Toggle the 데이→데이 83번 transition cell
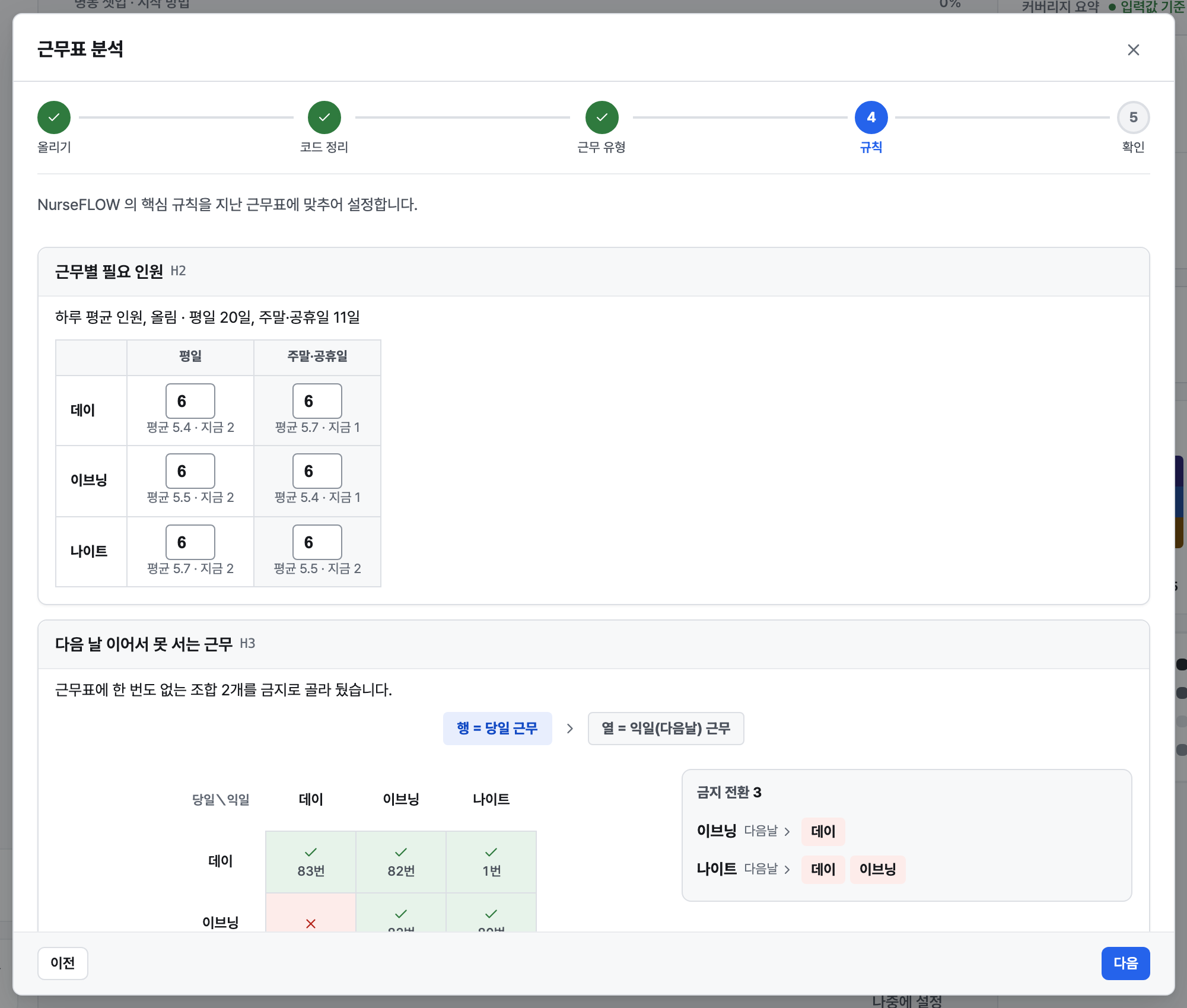 (311, 861)
